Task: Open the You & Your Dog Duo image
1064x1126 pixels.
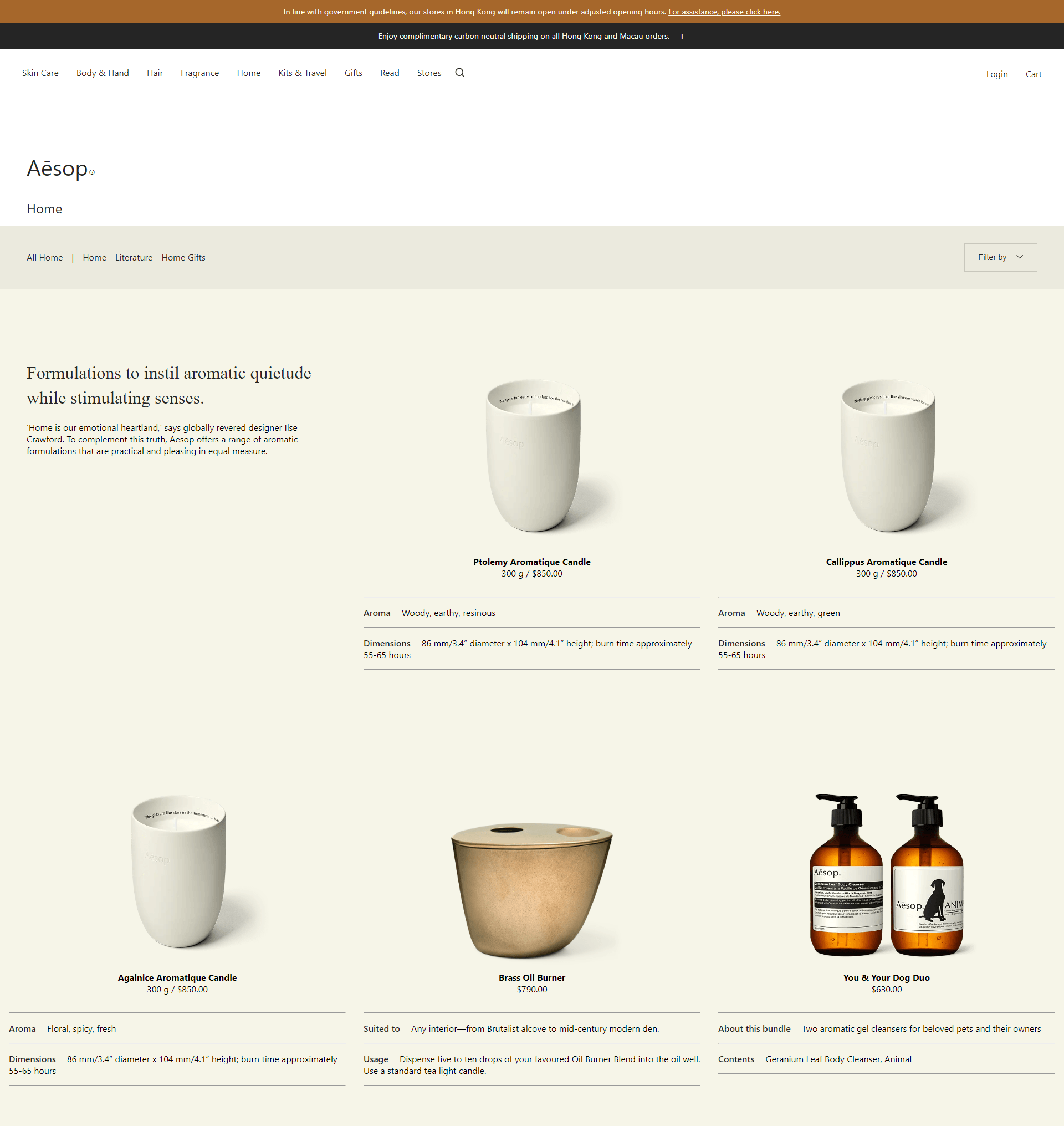Action: click(x=887, y=875)
